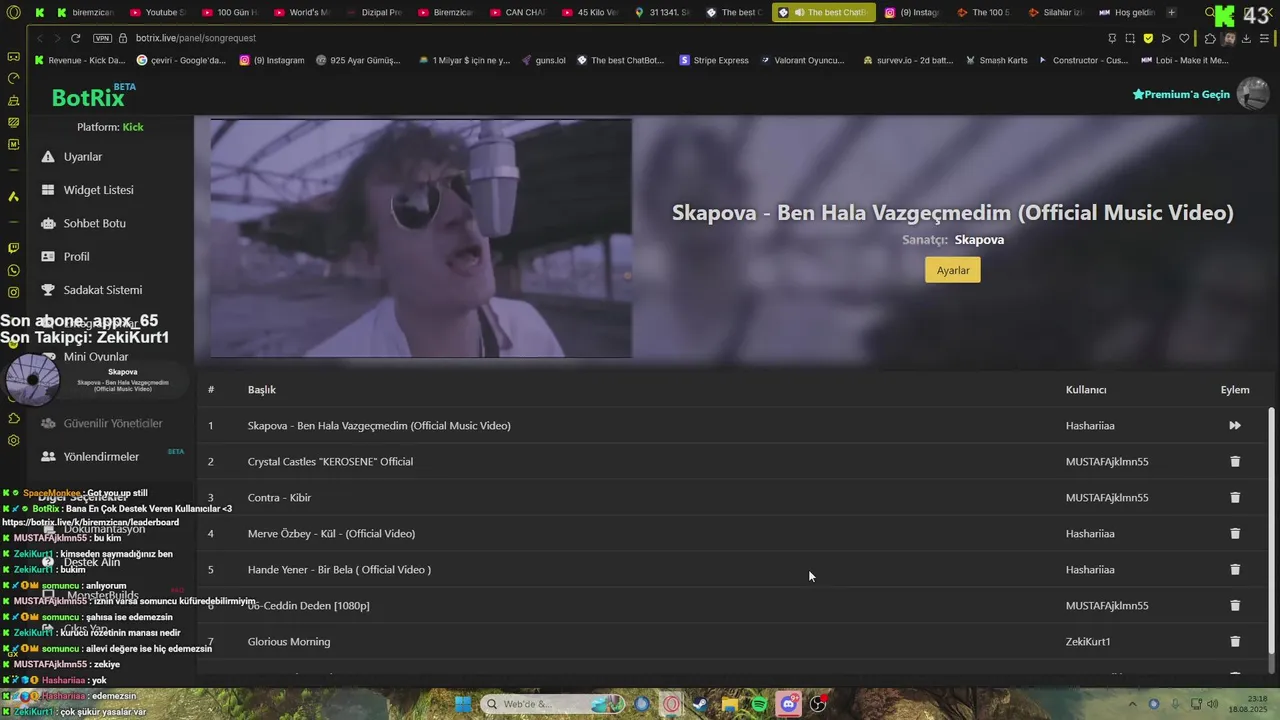Open Spotify from the taskbar
The image size is (1280, 720).
coord(759,704)
